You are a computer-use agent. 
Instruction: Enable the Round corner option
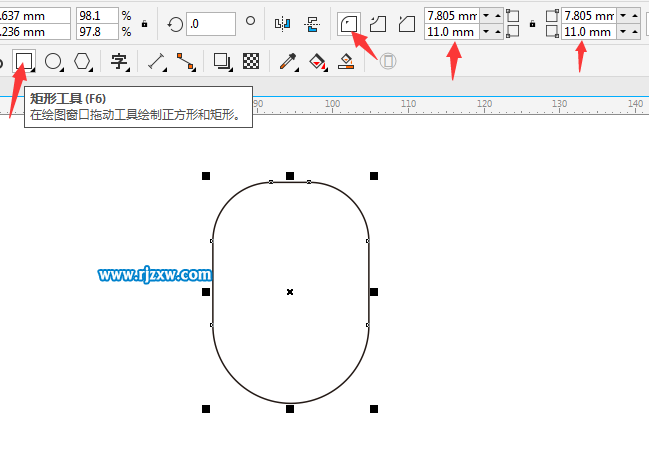349,22
